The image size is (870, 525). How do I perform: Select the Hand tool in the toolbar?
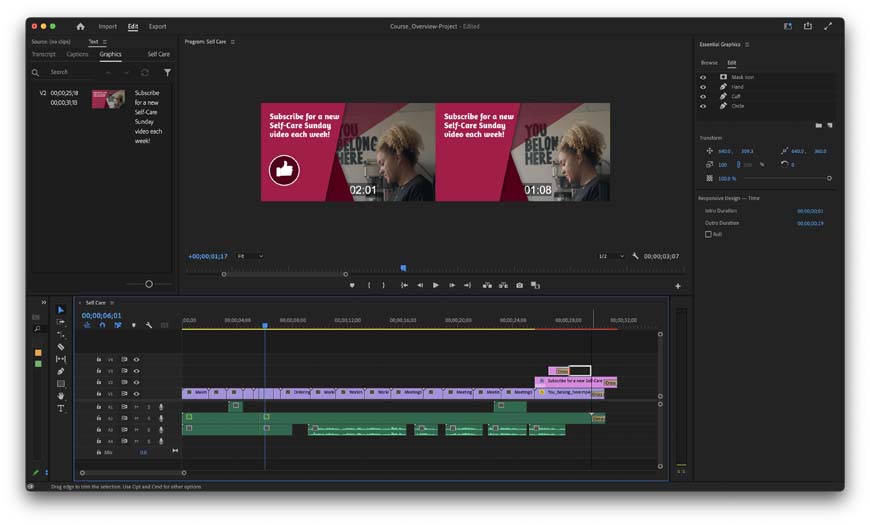[x=61, y=396]
